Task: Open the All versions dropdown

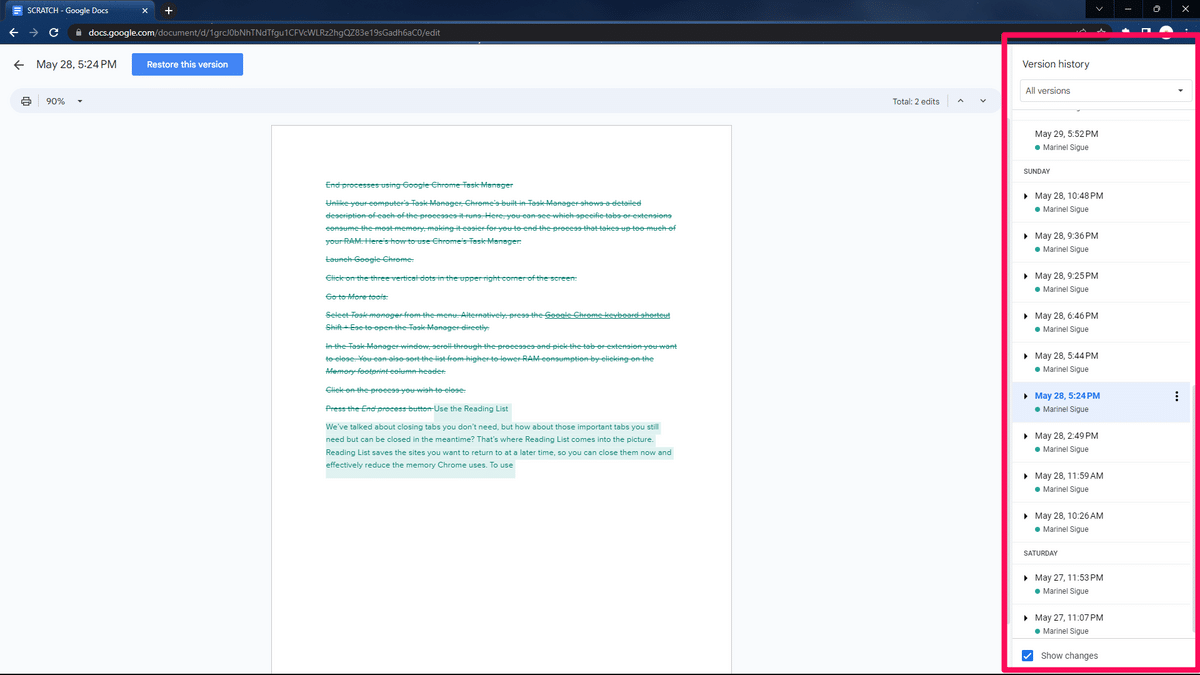Action: tap(1104, 90)
